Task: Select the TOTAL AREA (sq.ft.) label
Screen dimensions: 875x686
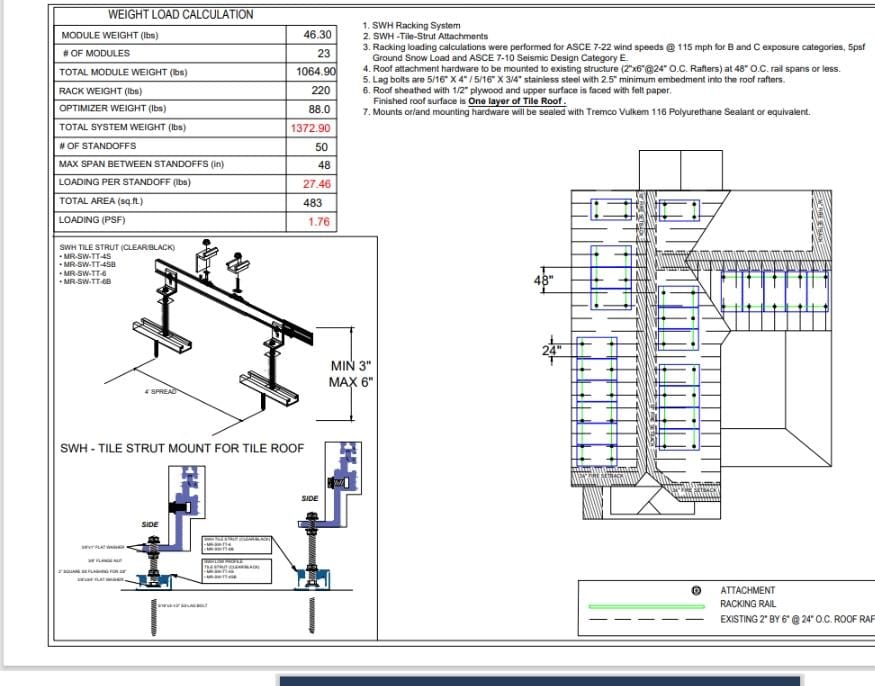Action: pyautogui.click(x=101, y=201)
